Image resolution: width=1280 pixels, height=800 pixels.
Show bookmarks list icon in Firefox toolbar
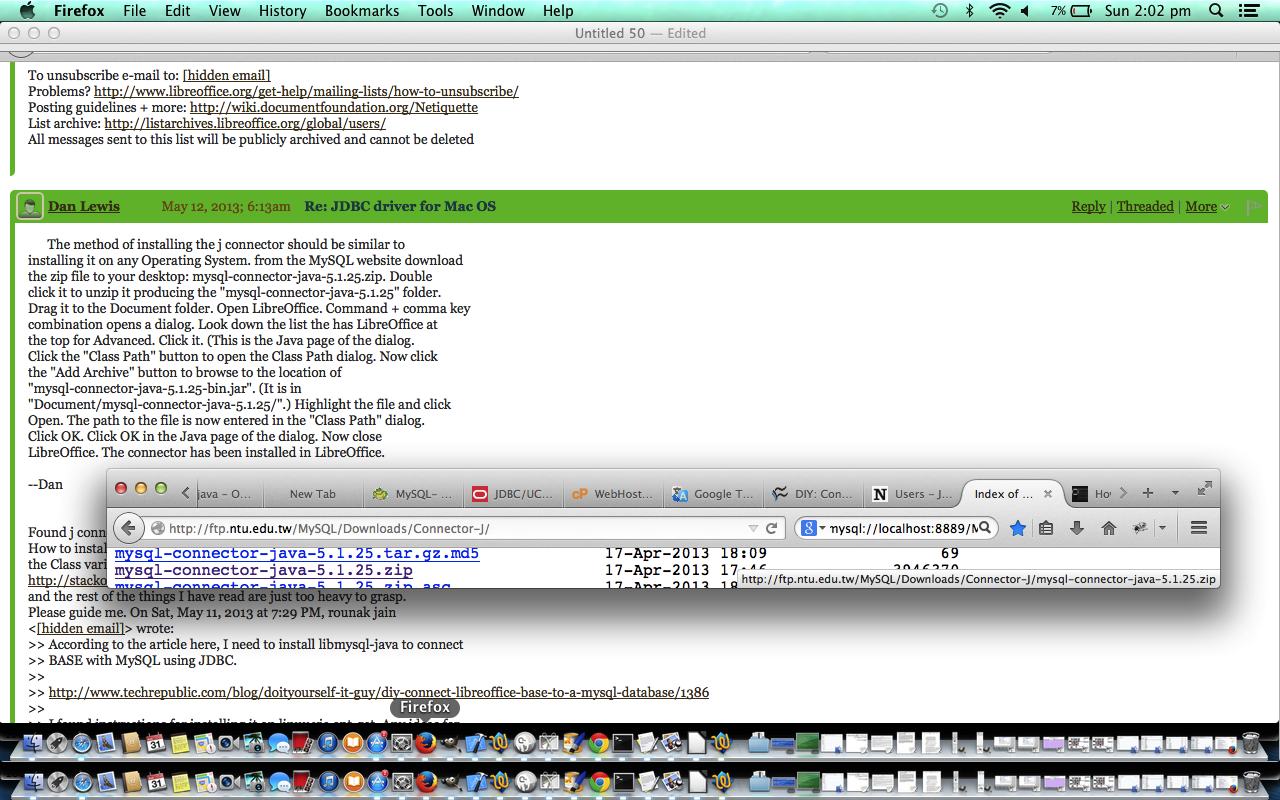coord(1046,528)
